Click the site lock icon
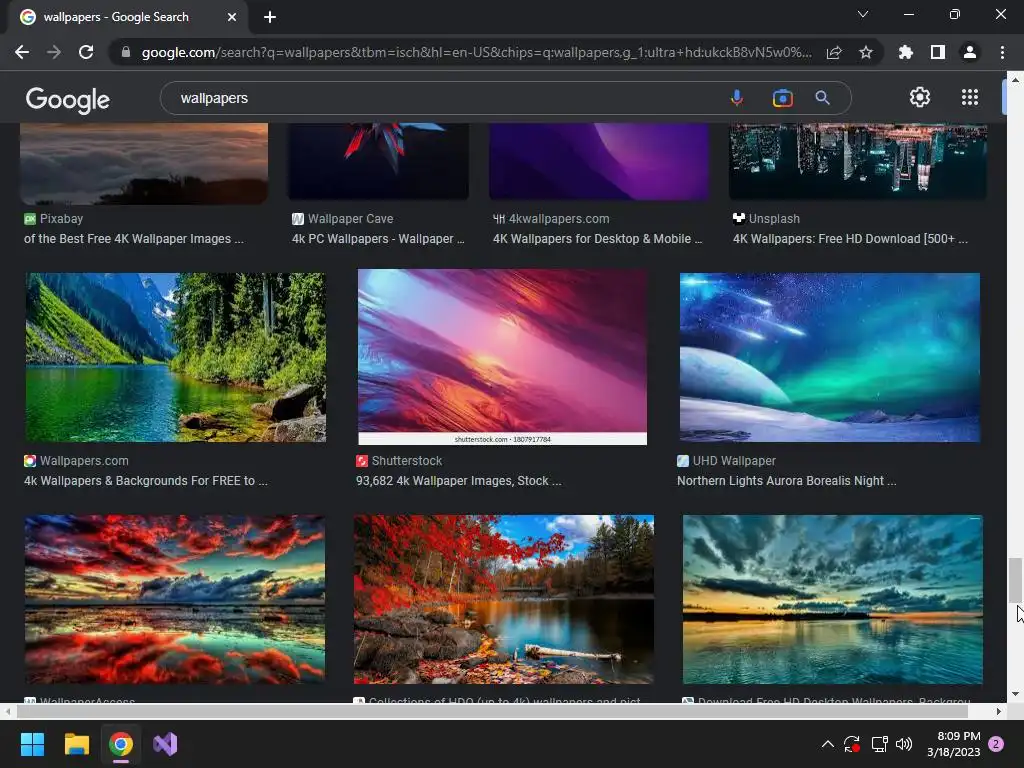 pos(126,52)
